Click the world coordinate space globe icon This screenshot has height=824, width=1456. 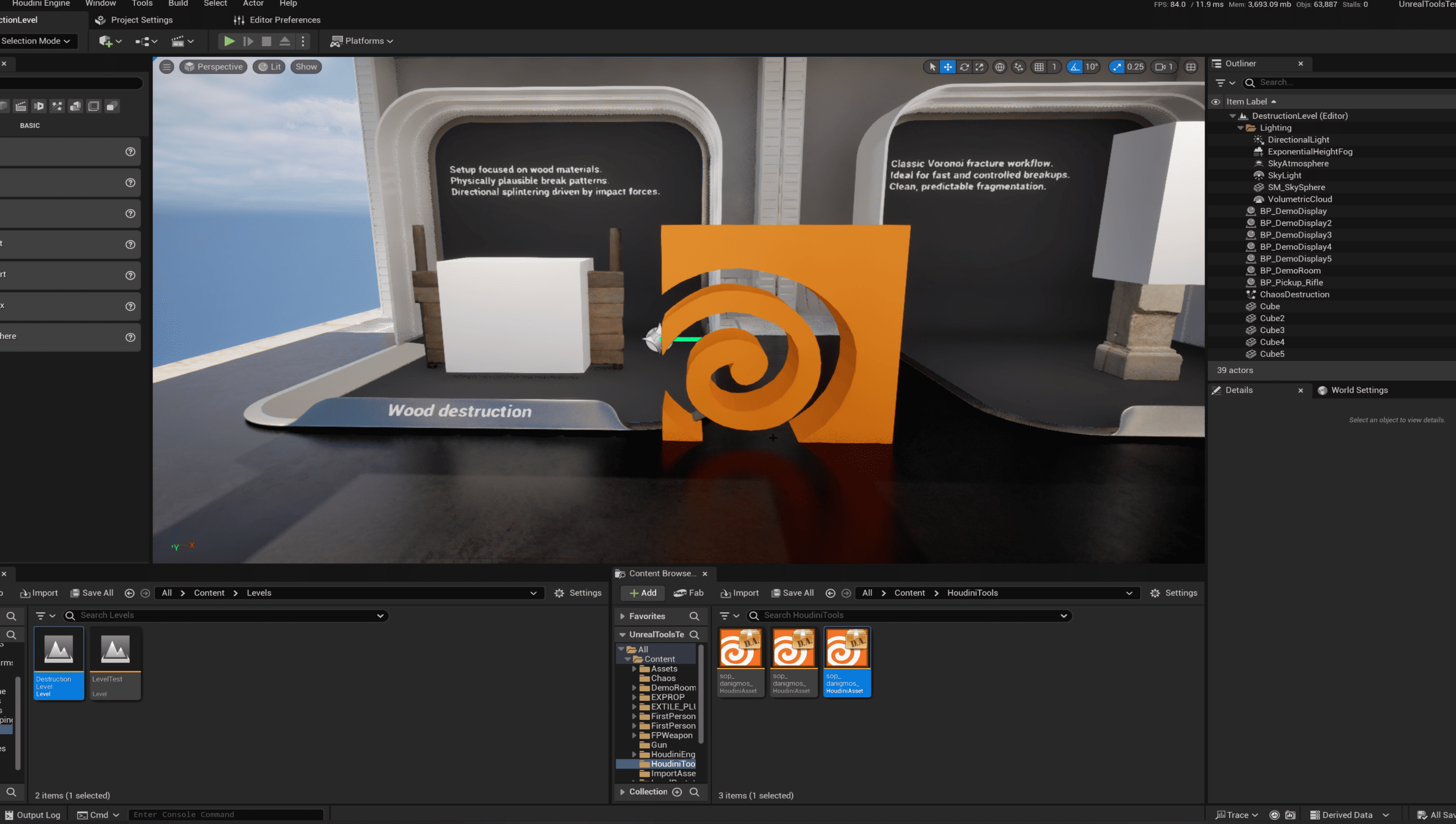click(x=1000, y=67)
